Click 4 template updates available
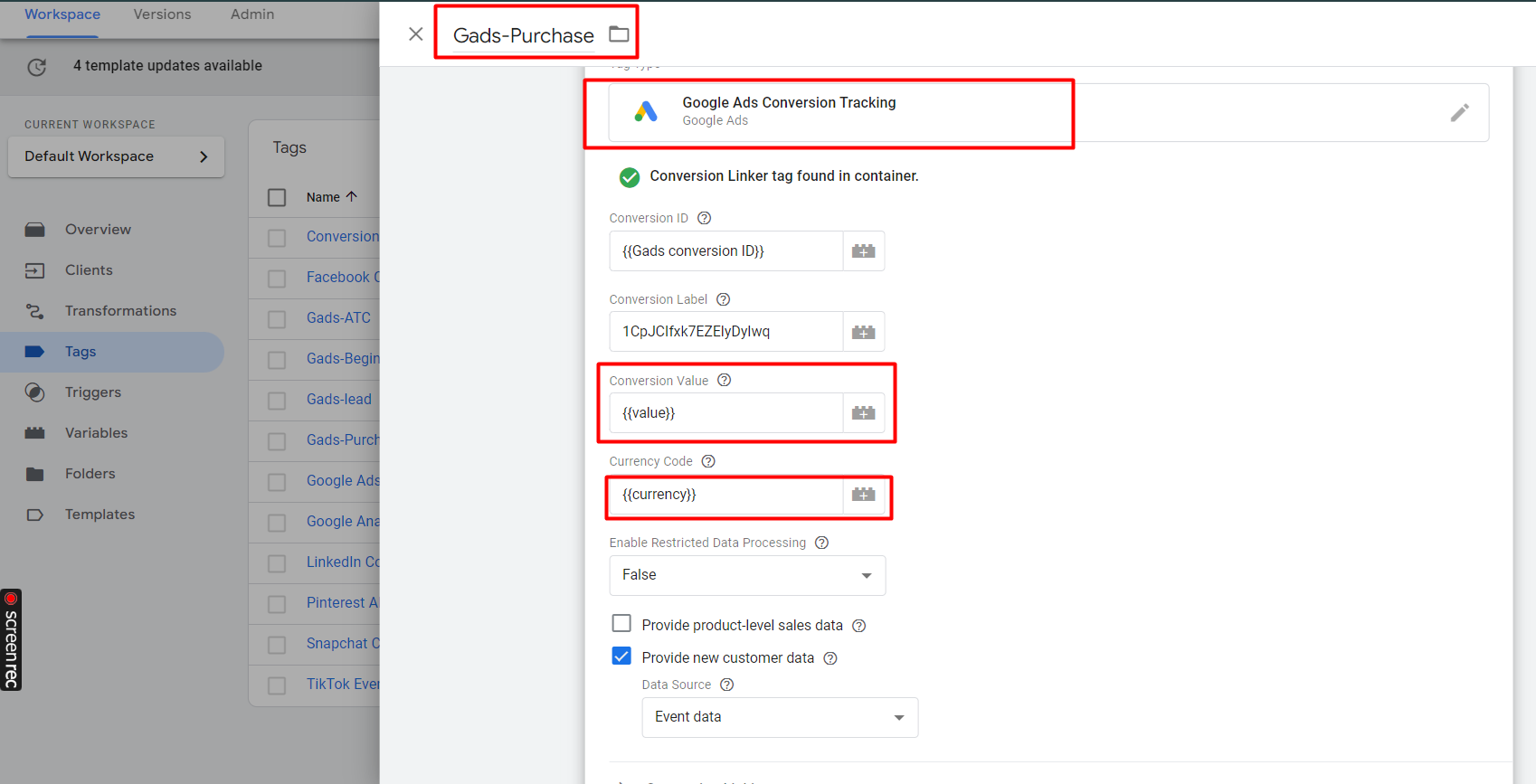1536x784 pixels. pos(167,66)
